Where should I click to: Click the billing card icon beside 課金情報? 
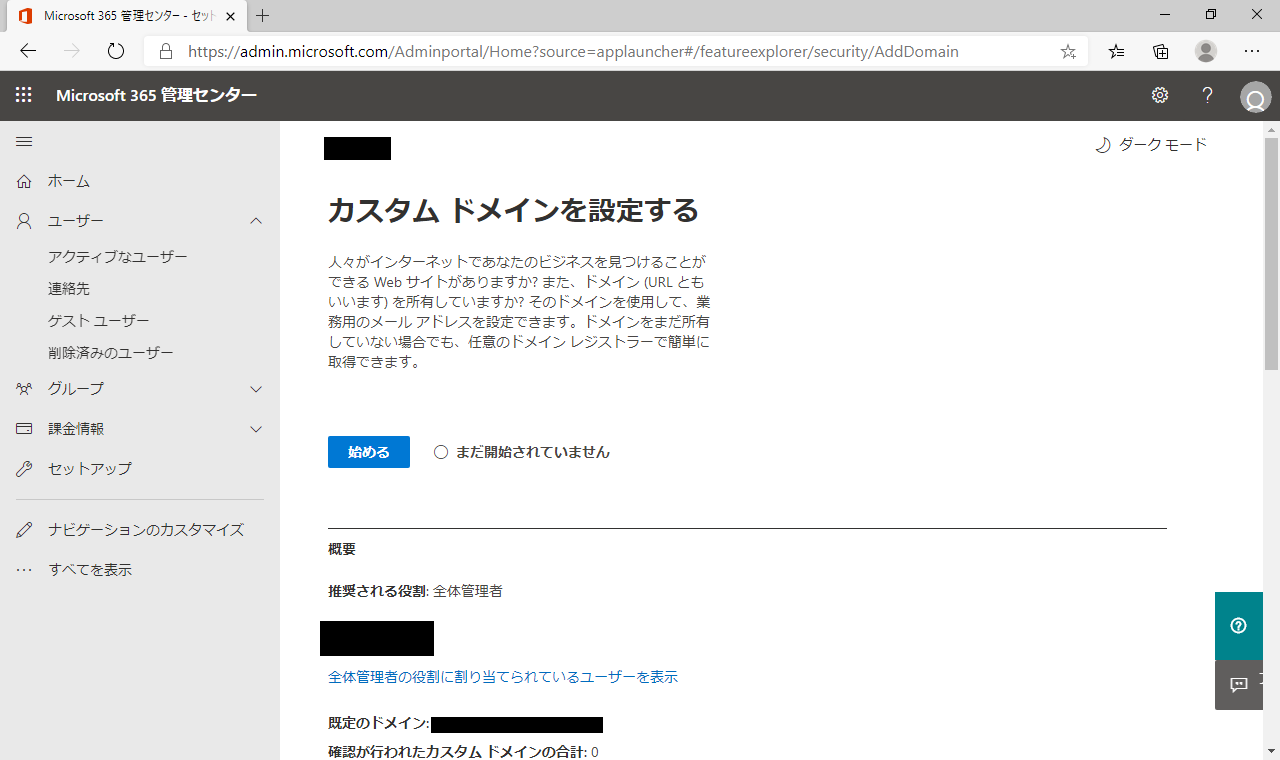pyautogui.click(x=25, y=428)
